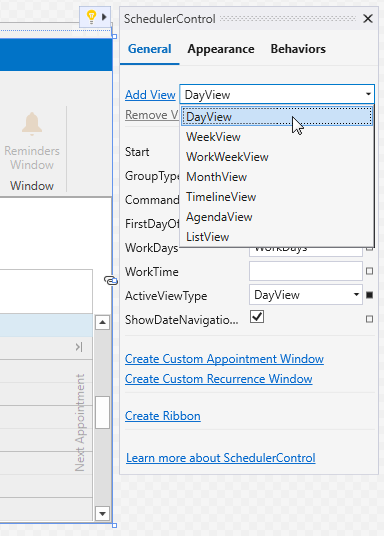The width and height of the screenshot is (384, 536).
Task: Pick ListView in the dropdown
Action: [277, 237]
